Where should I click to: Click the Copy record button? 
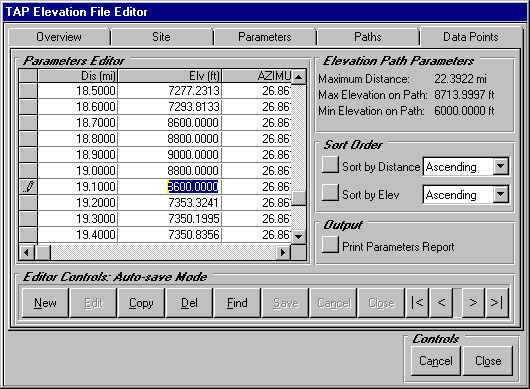[141, 303]
